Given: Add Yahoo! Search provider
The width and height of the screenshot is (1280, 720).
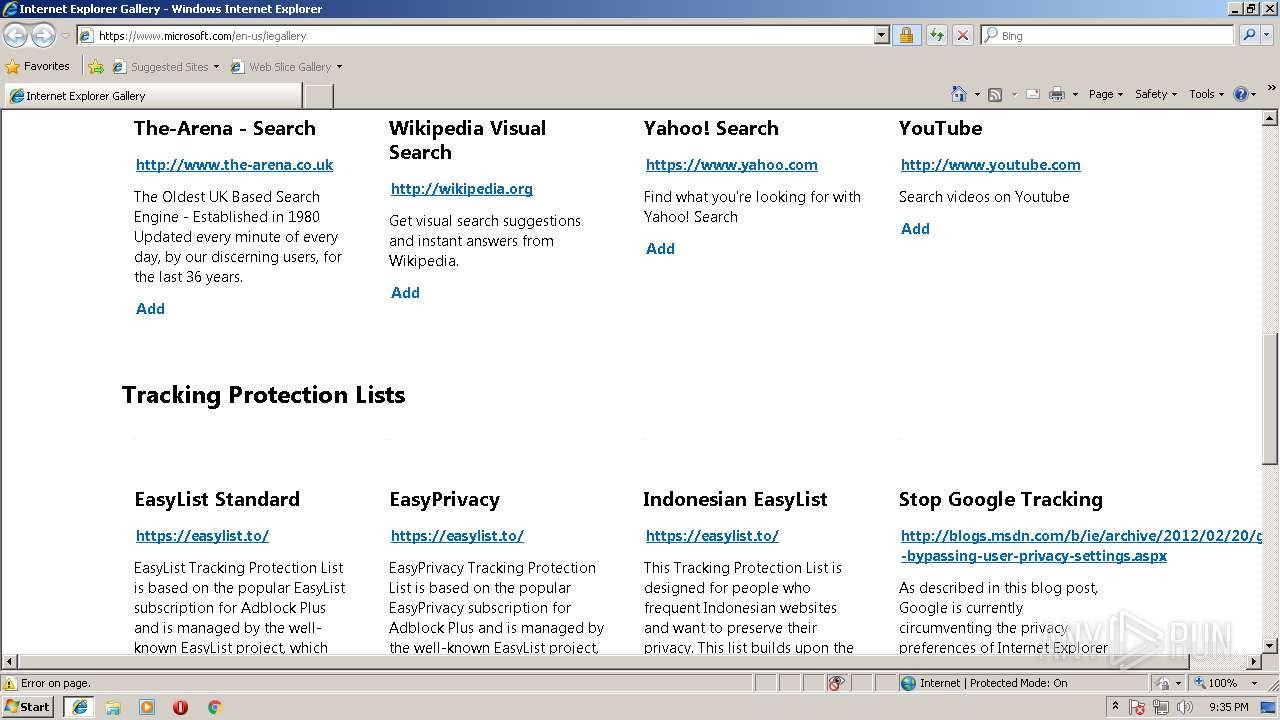Looking at the screenshot, I should tap(660, 249).
